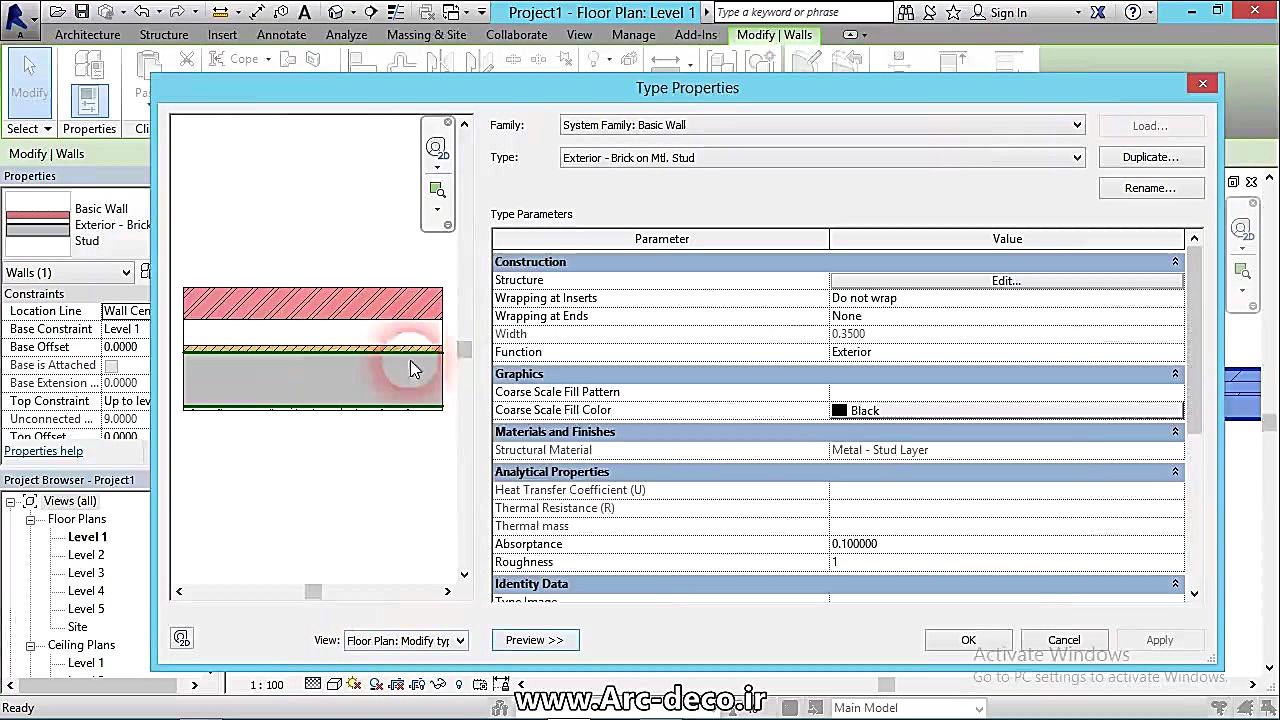Click the Properties palette icon in ribbon
The height and width of the screenshot is (720, 1280).
89,100
